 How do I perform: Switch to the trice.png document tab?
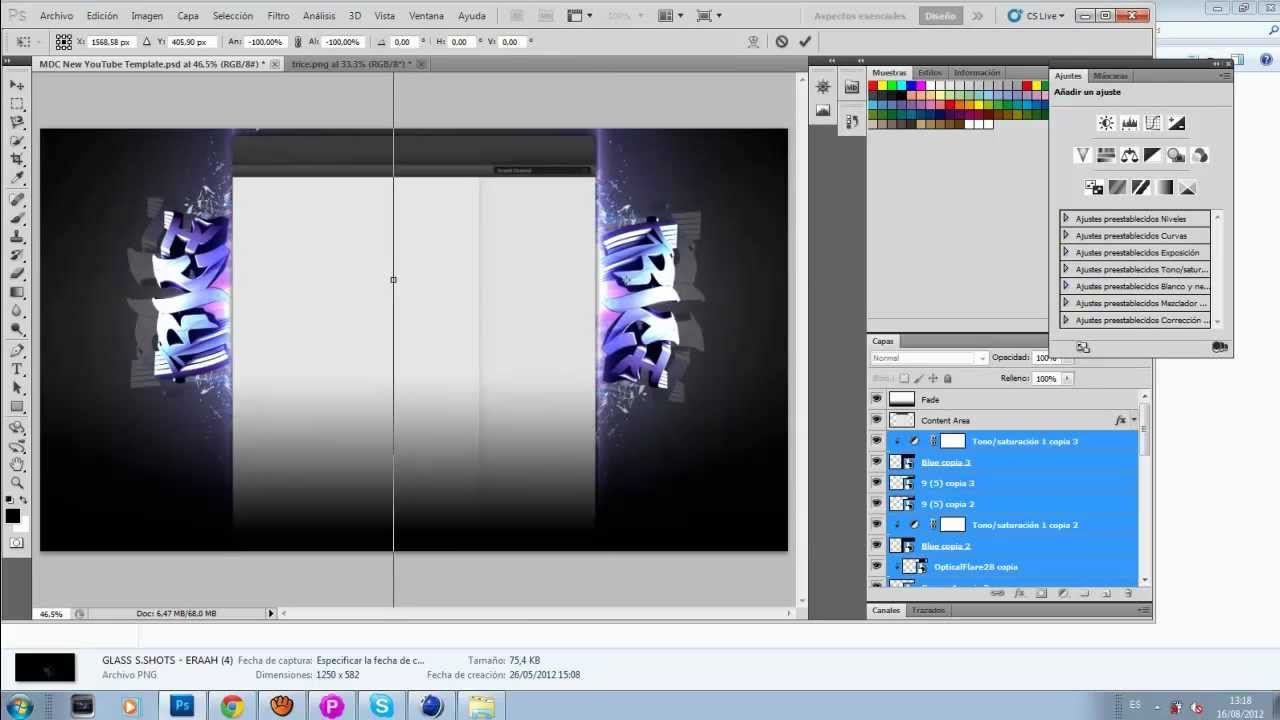tap(350, 64)
